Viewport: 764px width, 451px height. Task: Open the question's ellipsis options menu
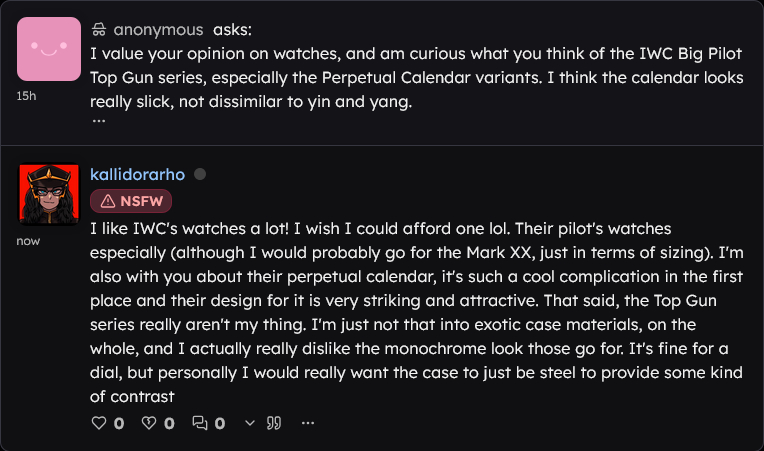[99, 120]
